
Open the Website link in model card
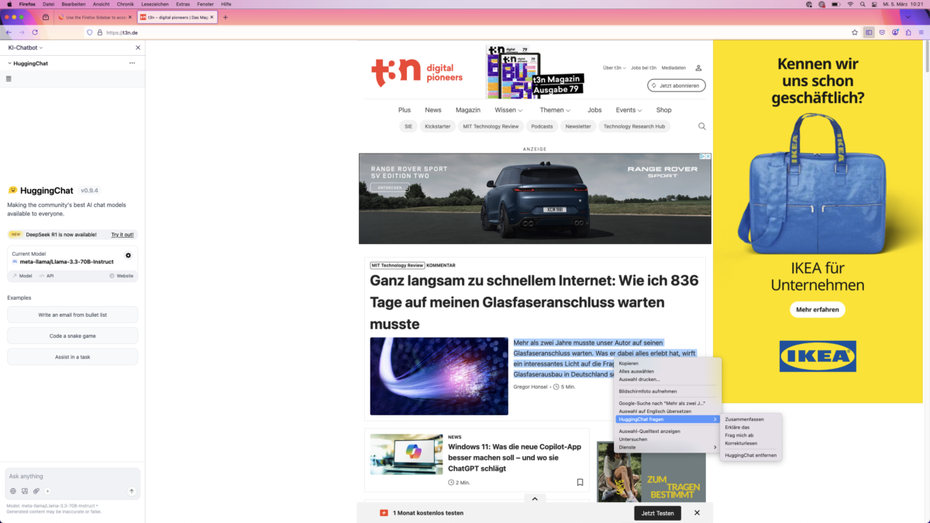pyautogui.click(x=122, y=276)
